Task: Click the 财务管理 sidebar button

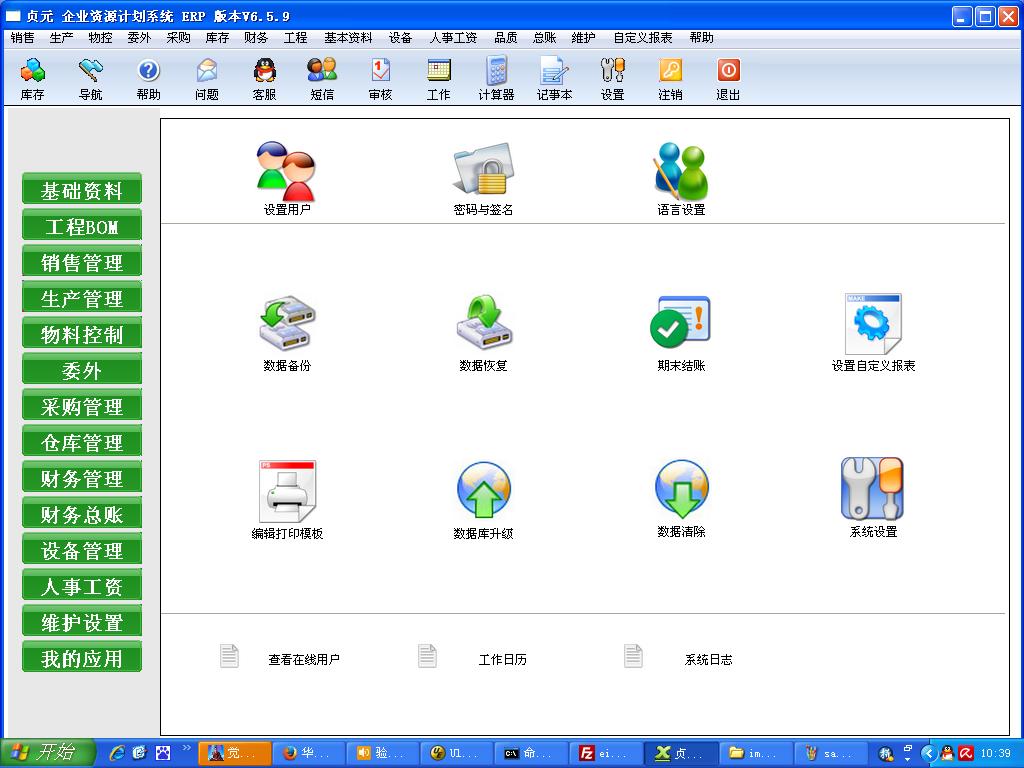Action: pyautogui.click(x=82, y=478)
